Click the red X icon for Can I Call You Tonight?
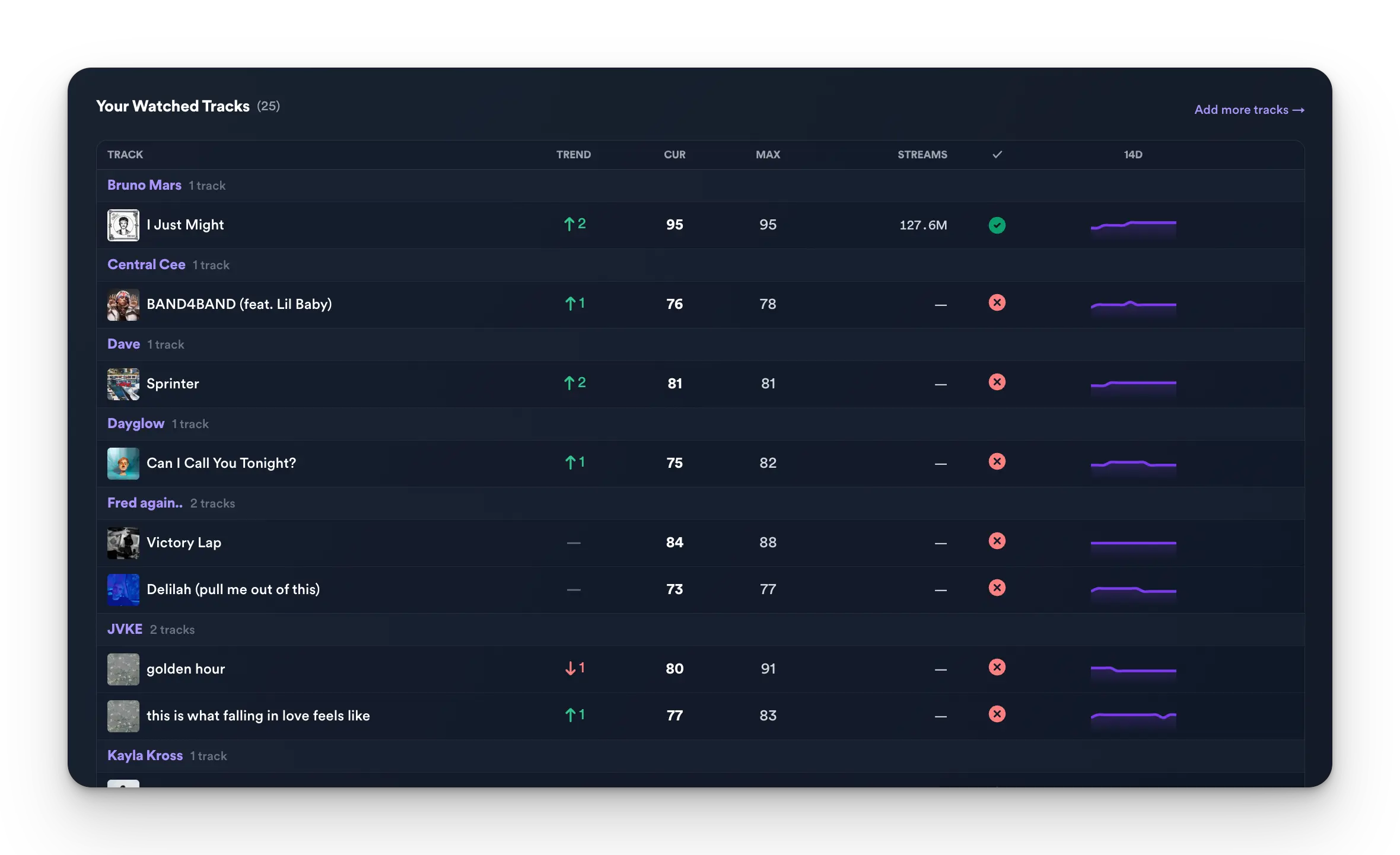Image resolution: width=1400 pixels, height=855 pixels. click(x=997, y=461)
